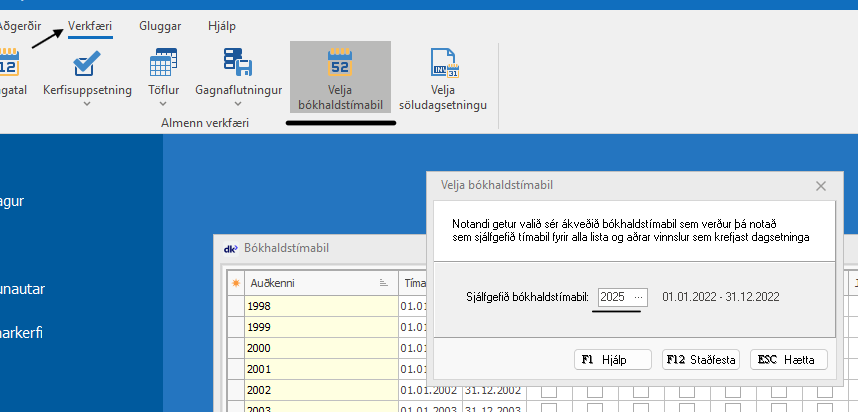Tick the first checkbox in the 2002 row
This screenshot has height=412, width=858.
549,390
